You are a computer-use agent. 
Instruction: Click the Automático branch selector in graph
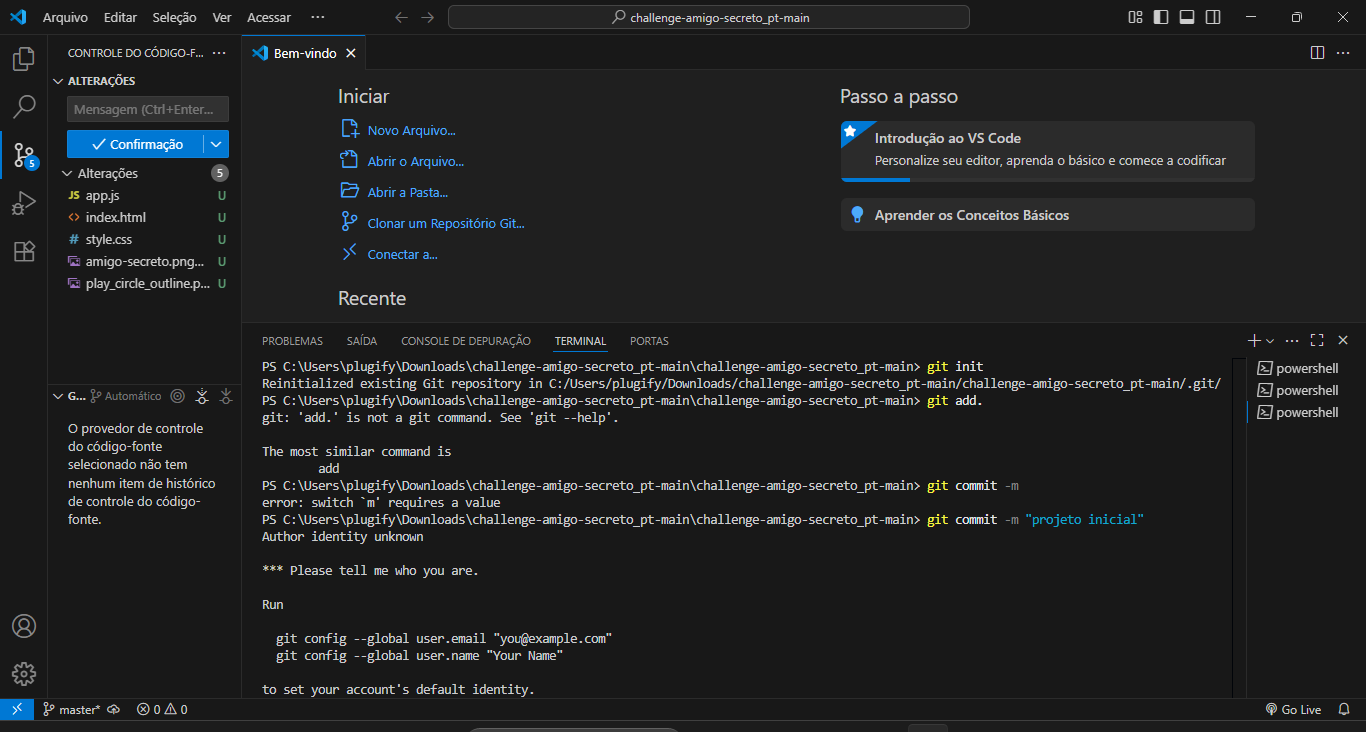pyautogui.click(x=126, y=396)
